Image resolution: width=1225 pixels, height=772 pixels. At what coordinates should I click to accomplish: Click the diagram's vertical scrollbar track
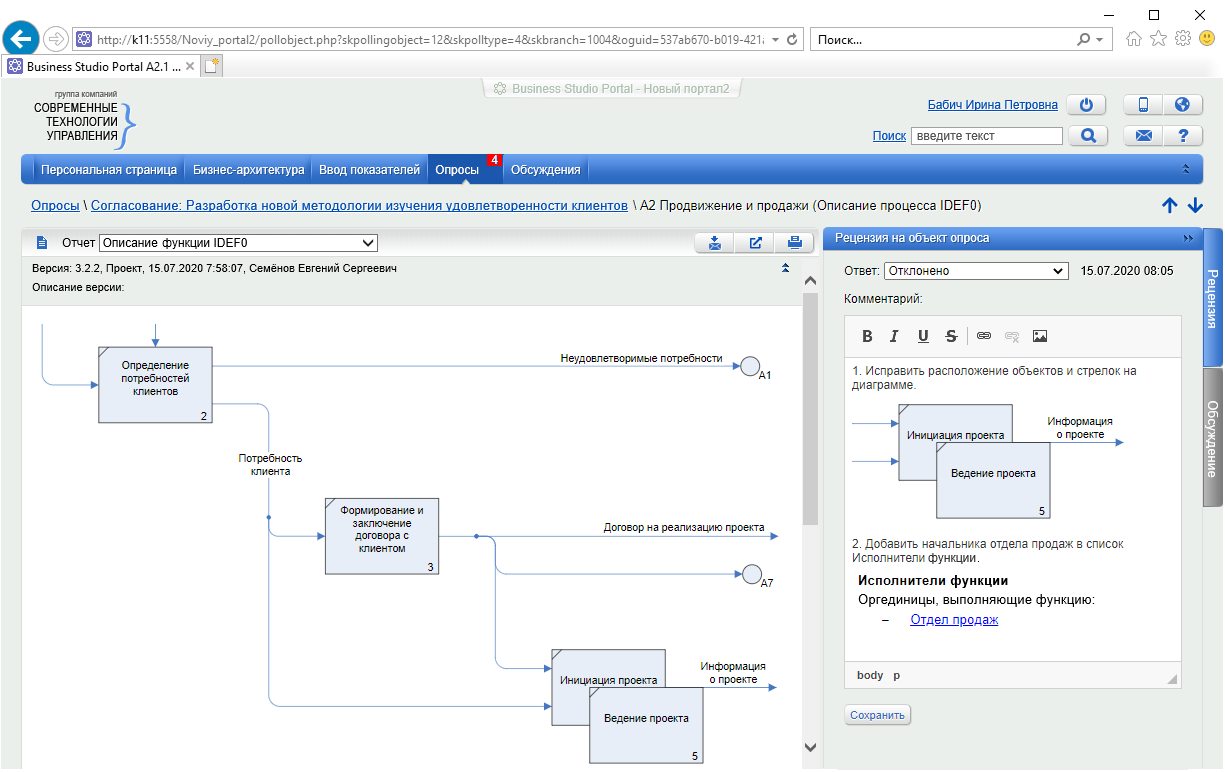point(811,630)
